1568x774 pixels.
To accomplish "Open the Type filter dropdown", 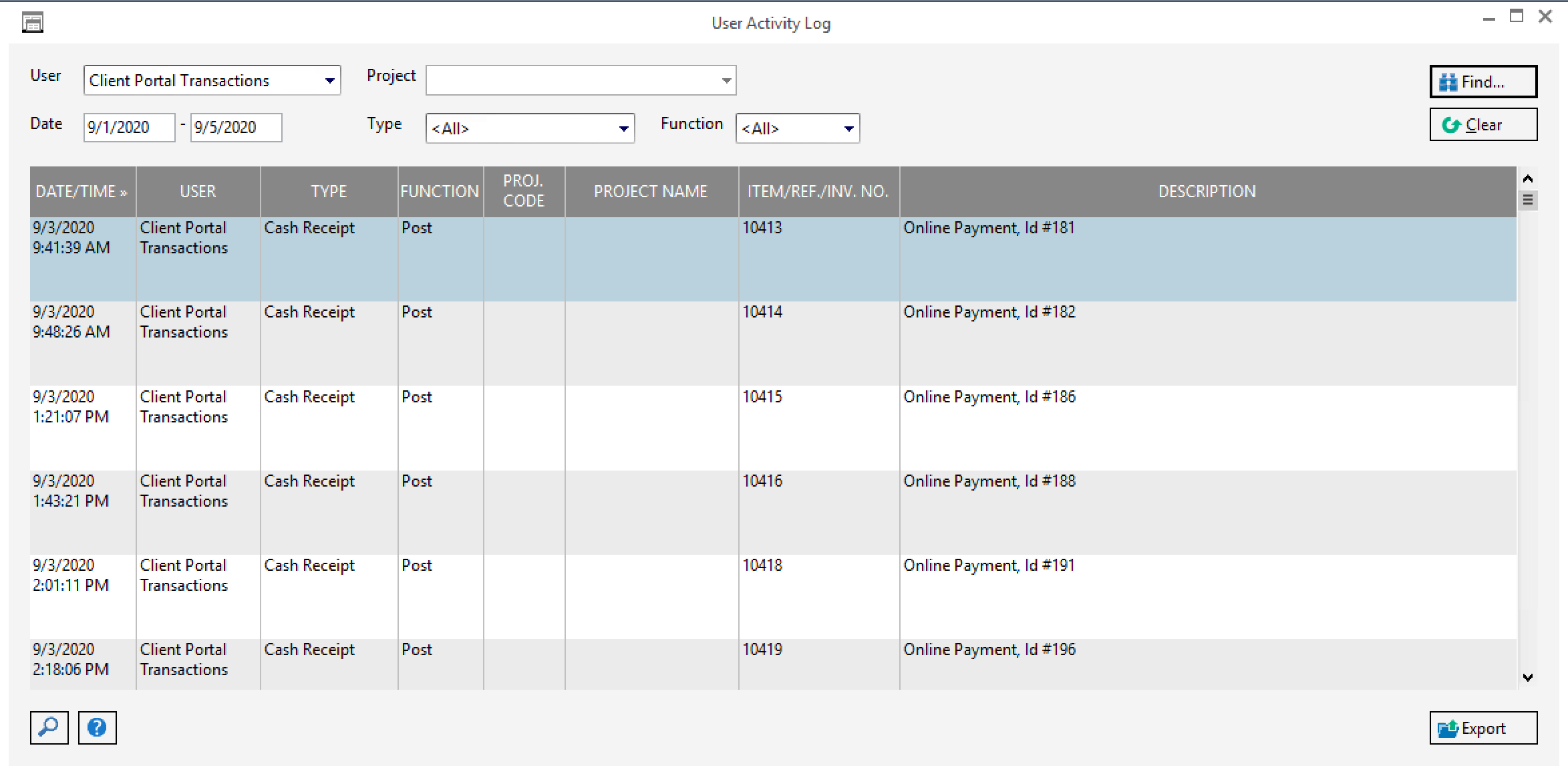I will pos(623,128).
